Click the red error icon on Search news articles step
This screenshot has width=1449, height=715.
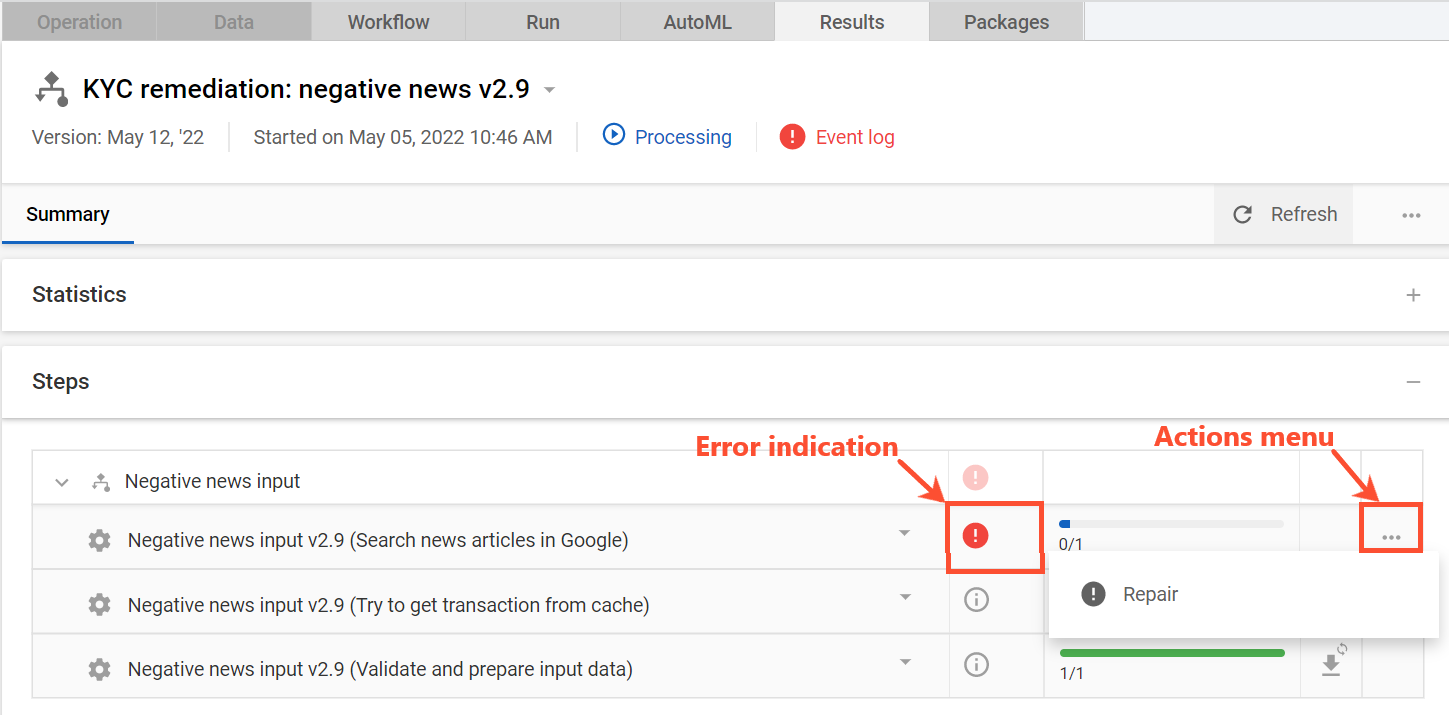[x=975, y=536]
